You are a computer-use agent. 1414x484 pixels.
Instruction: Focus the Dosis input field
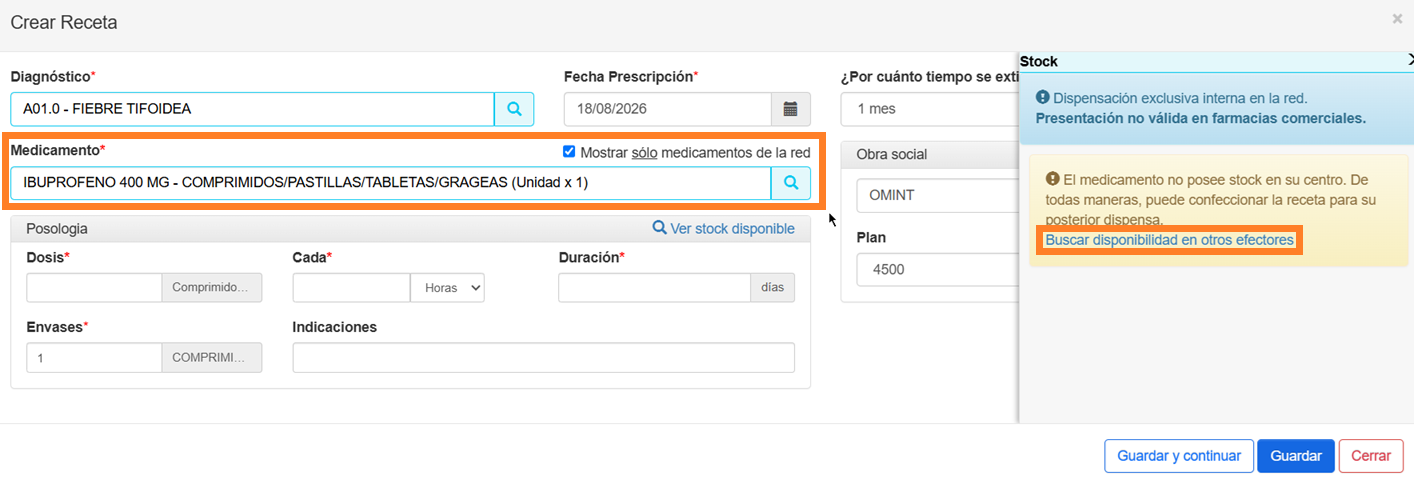click(x=94, y=288)
